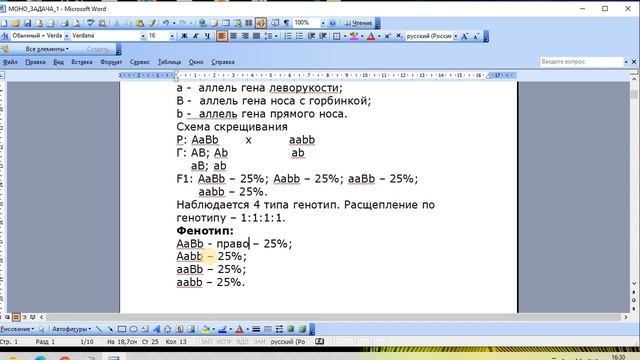This screenshot has height=360, width=640.
Task: Open the font color dropdown arrow
Action: pyautogui.click(x=379, y=36)
